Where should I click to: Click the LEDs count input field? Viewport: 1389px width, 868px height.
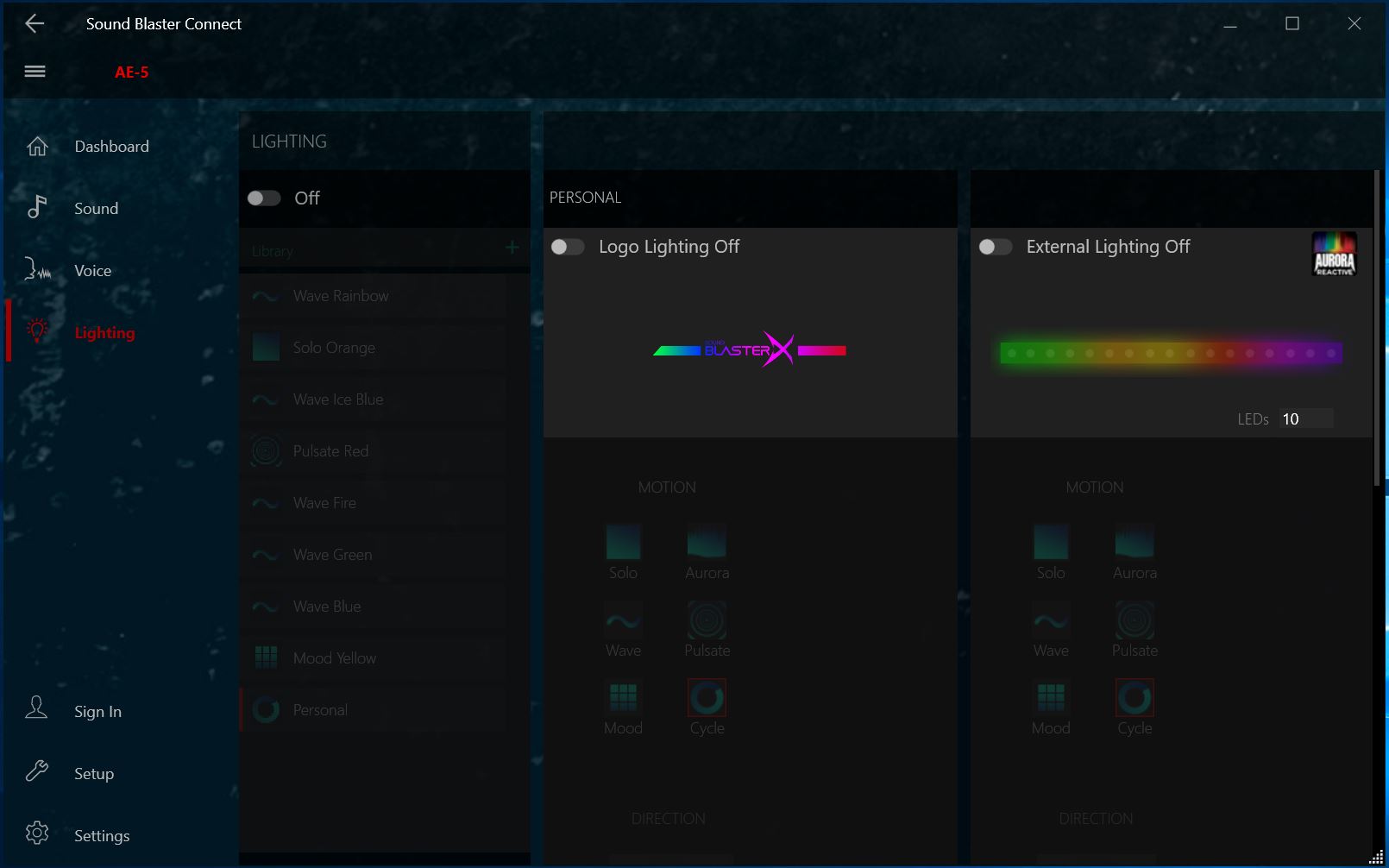coord(1306,419)
